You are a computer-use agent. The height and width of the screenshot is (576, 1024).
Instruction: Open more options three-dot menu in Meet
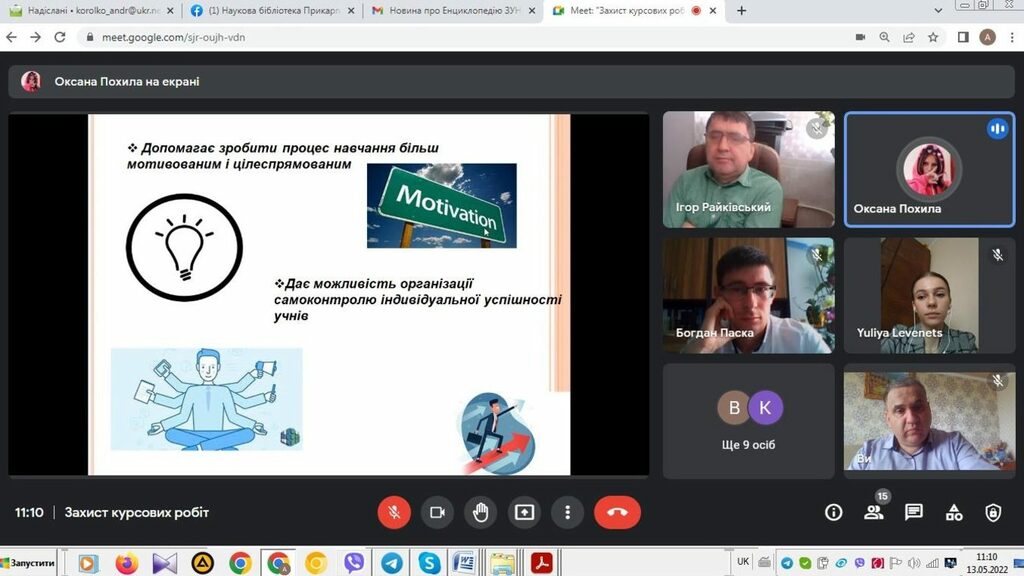[x=567, y=512]
